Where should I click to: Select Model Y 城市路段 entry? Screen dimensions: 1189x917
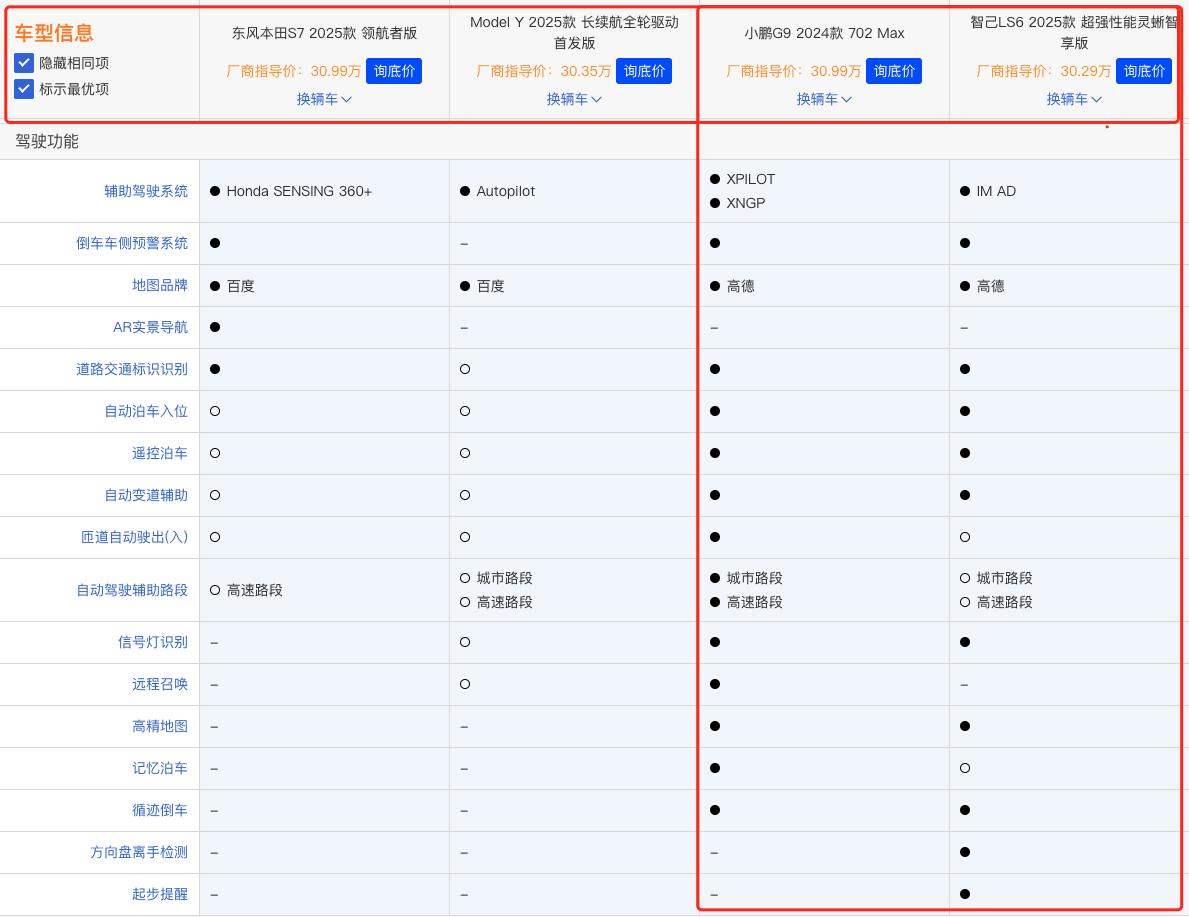pos(504,578)
